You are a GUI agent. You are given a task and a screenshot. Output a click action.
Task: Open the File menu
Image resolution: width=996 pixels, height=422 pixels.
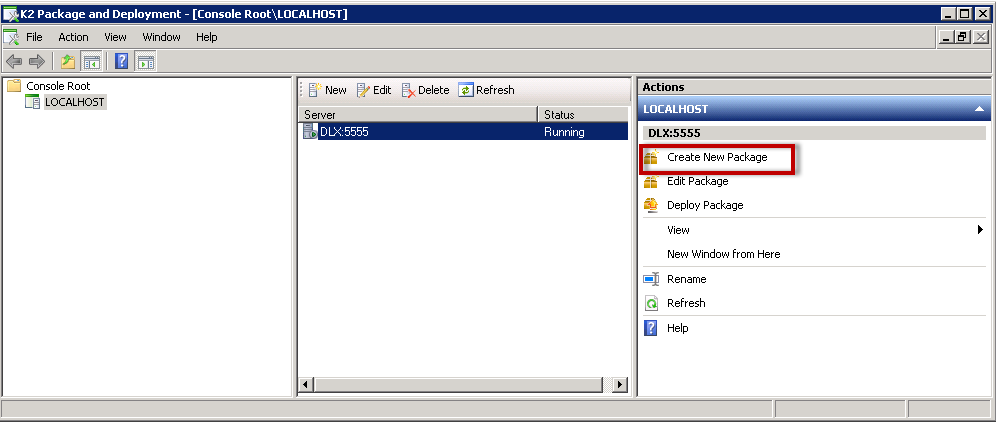[34, 37]
